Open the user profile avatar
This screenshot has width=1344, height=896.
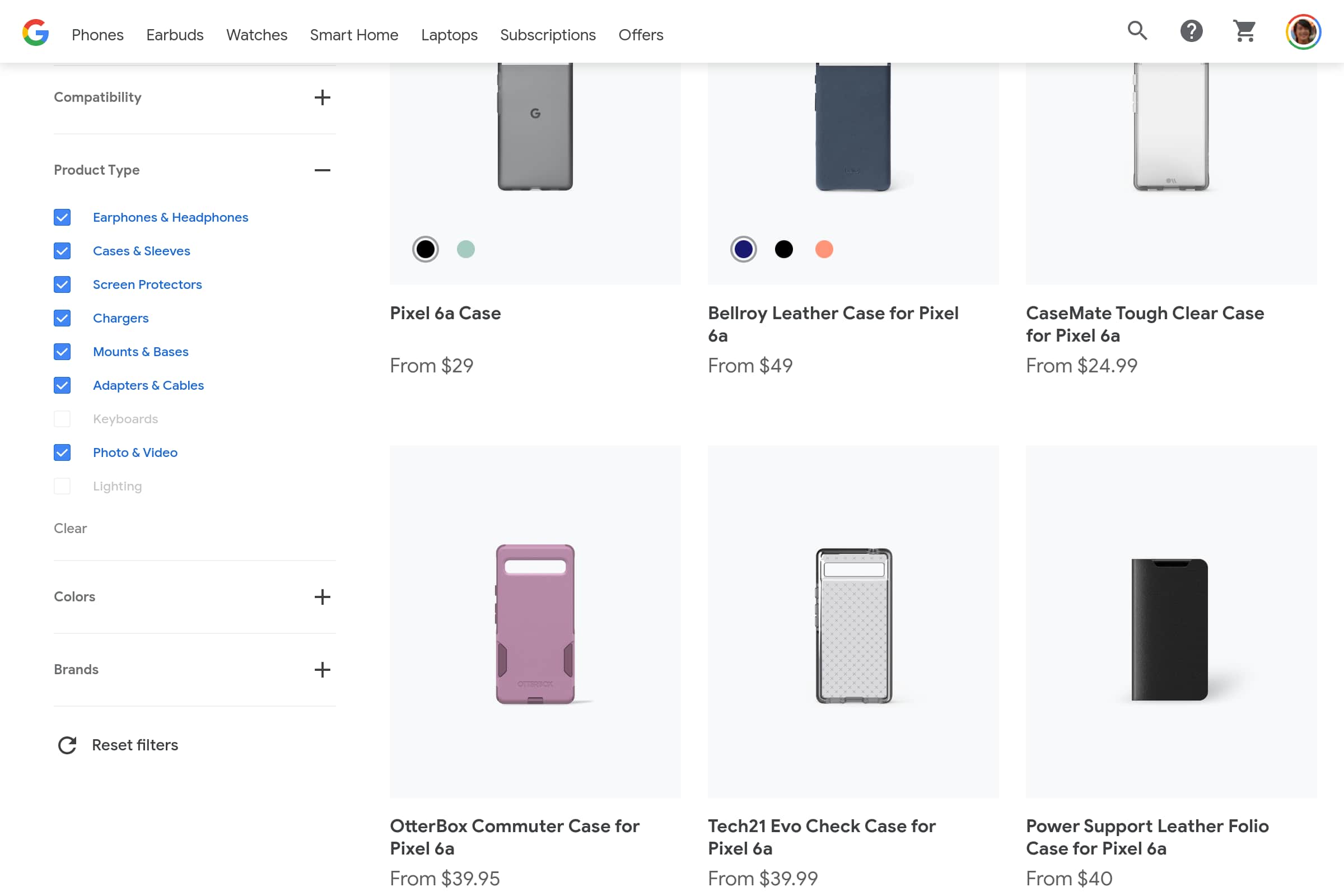(1303, 32)
